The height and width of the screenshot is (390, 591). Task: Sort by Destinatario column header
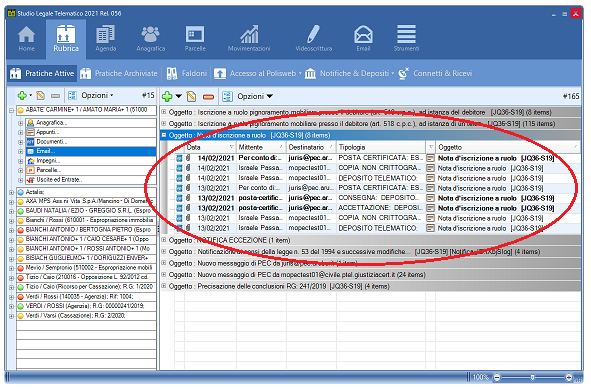311,147
